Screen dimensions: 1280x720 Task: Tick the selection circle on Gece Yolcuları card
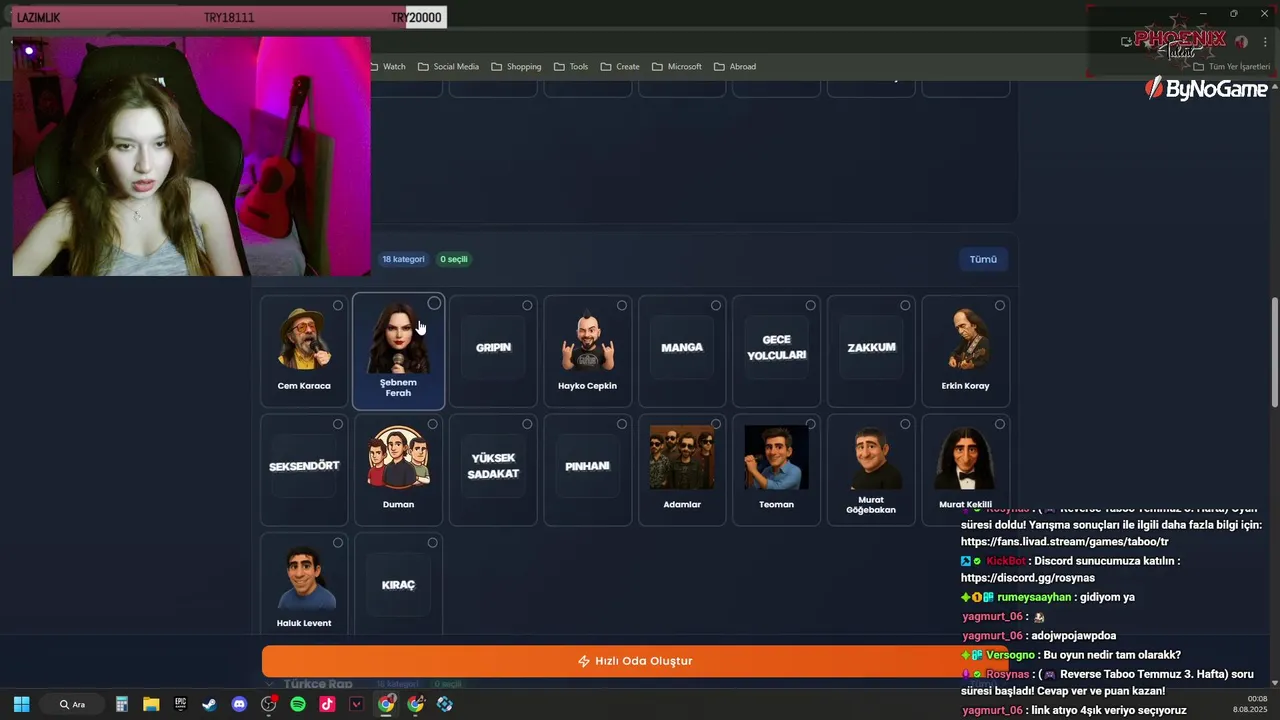pos(810,305)
